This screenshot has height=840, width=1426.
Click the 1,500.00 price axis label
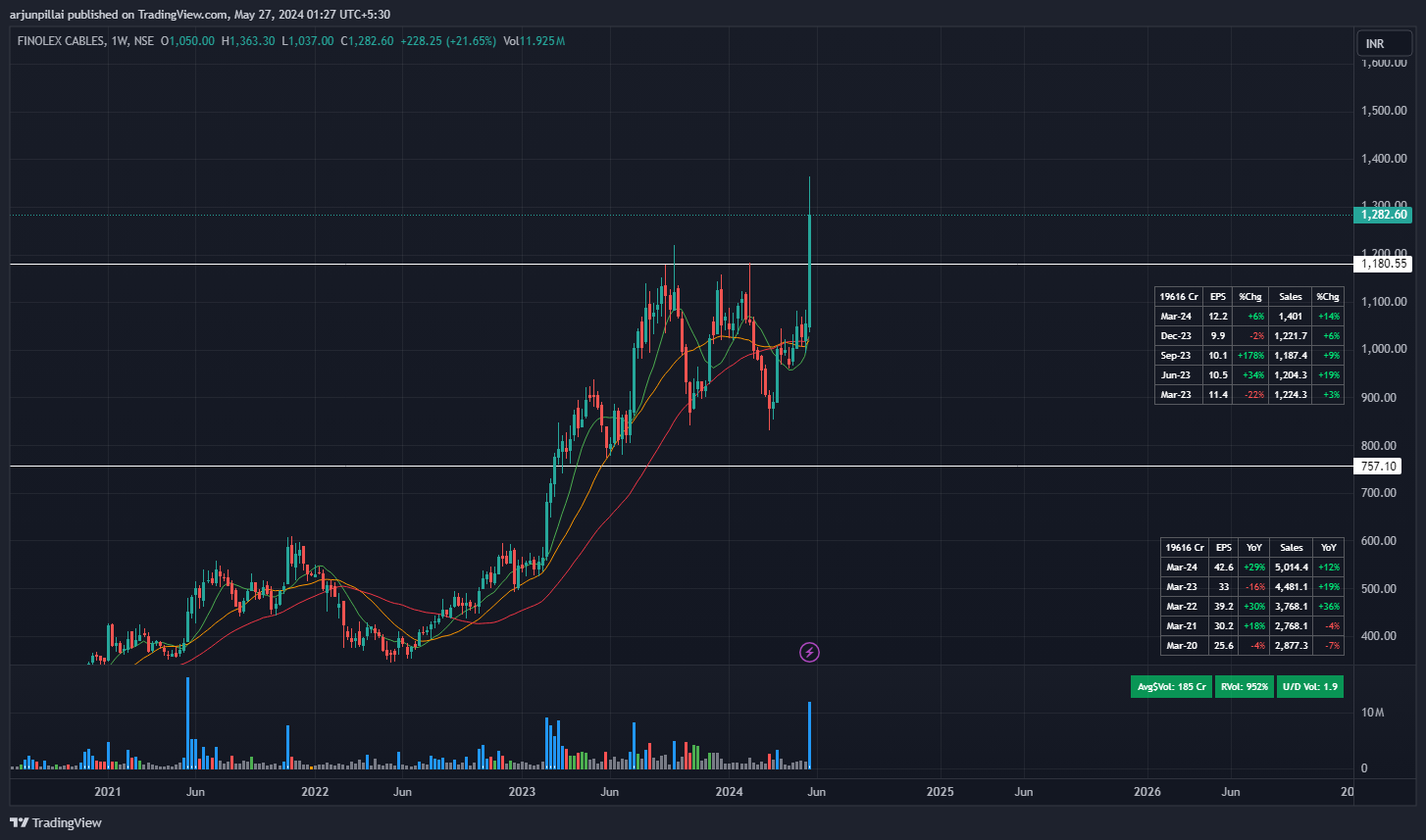(x=1386, y=111)
